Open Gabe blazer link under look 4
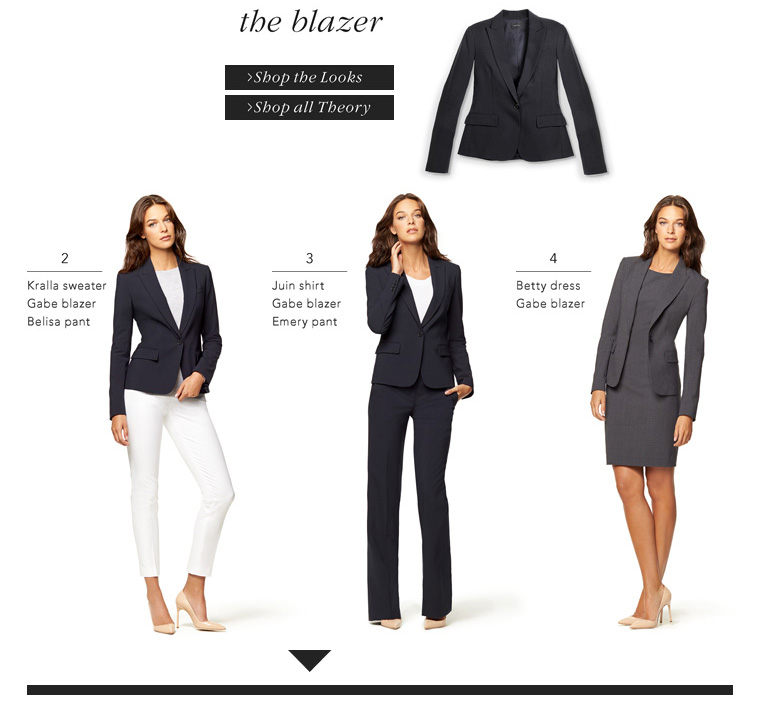760x702 pixels. click(x=551, y=303)
